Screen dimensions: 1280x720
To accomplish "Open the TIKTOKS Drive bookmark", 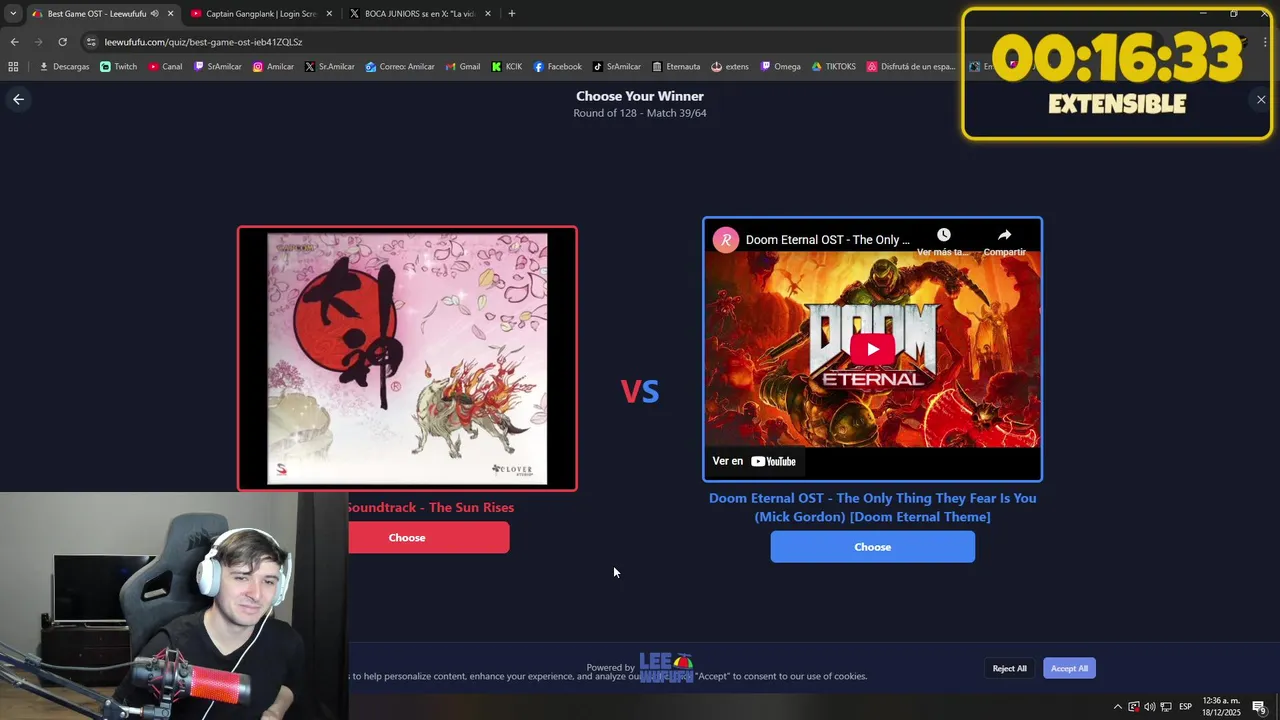I will (834, 67).
